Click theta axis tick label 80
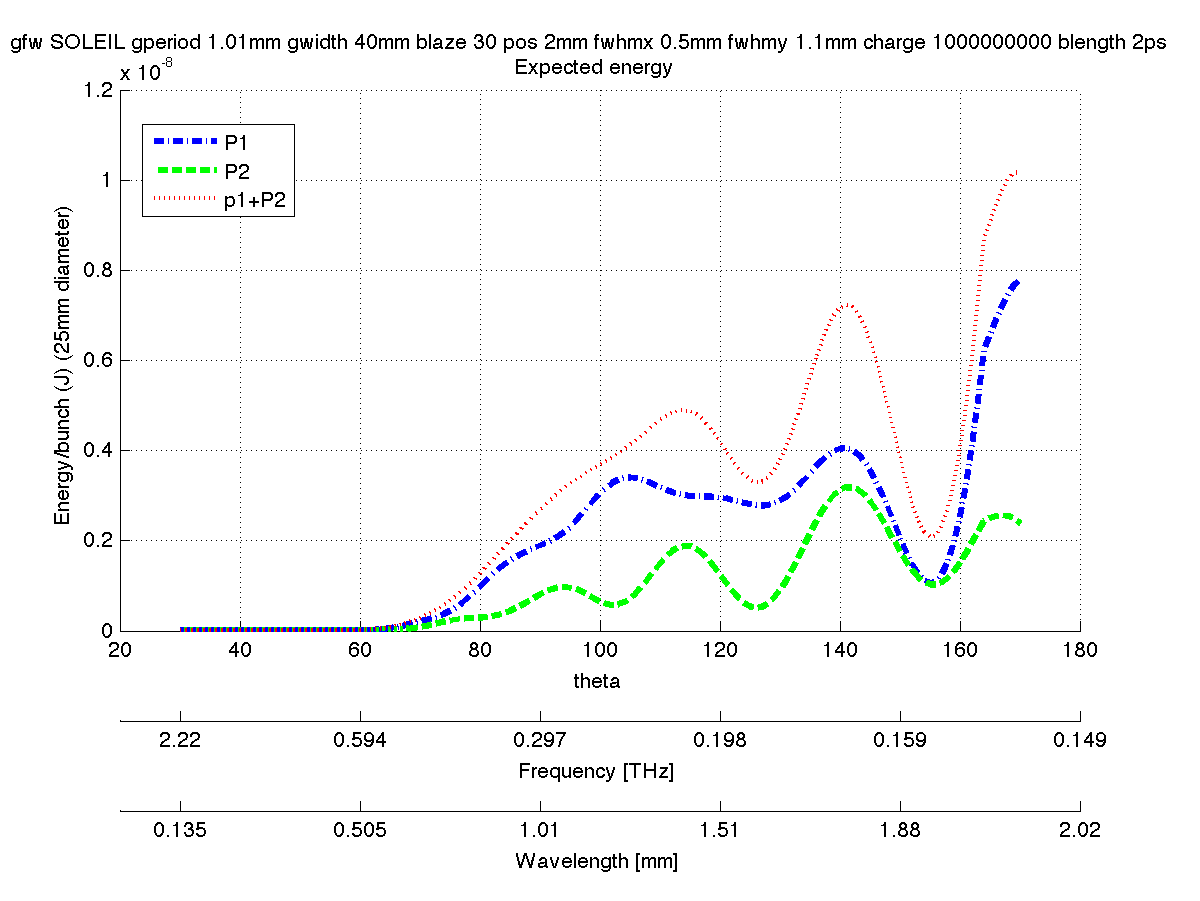Viewport: 1200px width, 901px height. point(480,650)
